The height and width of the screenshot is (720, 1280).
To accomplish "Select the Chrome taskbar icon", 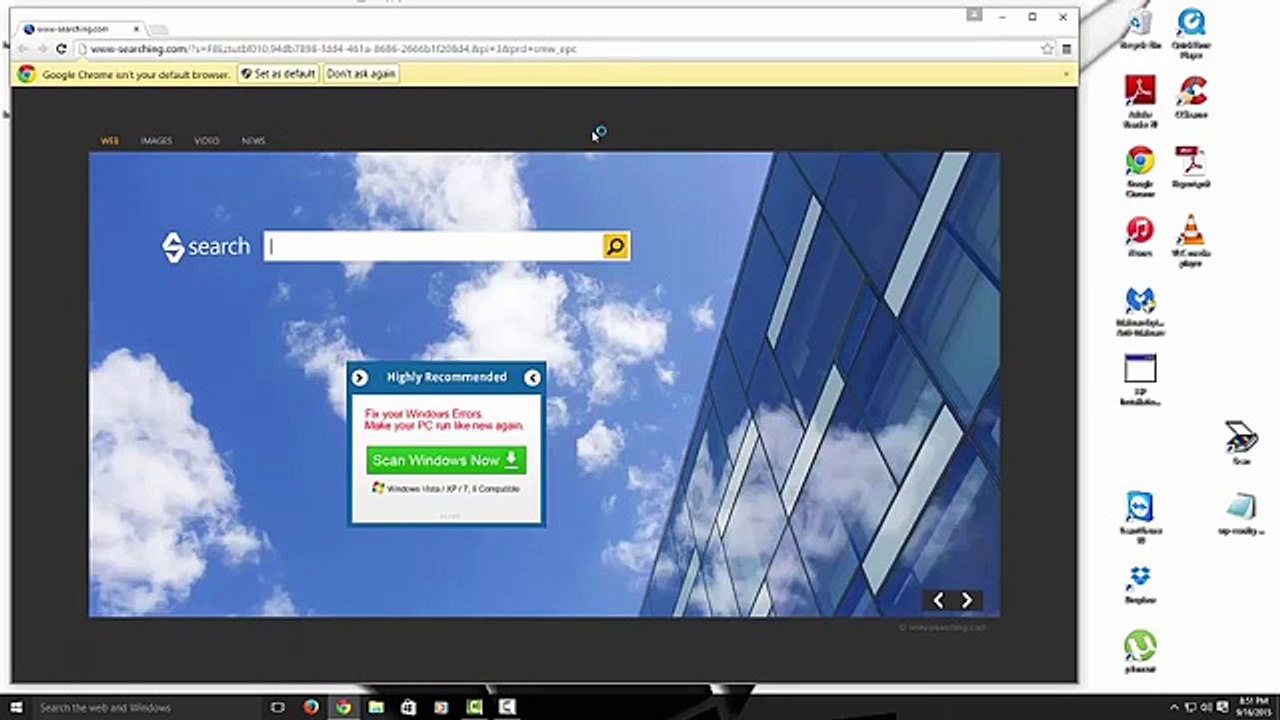I will click(343, 707).
